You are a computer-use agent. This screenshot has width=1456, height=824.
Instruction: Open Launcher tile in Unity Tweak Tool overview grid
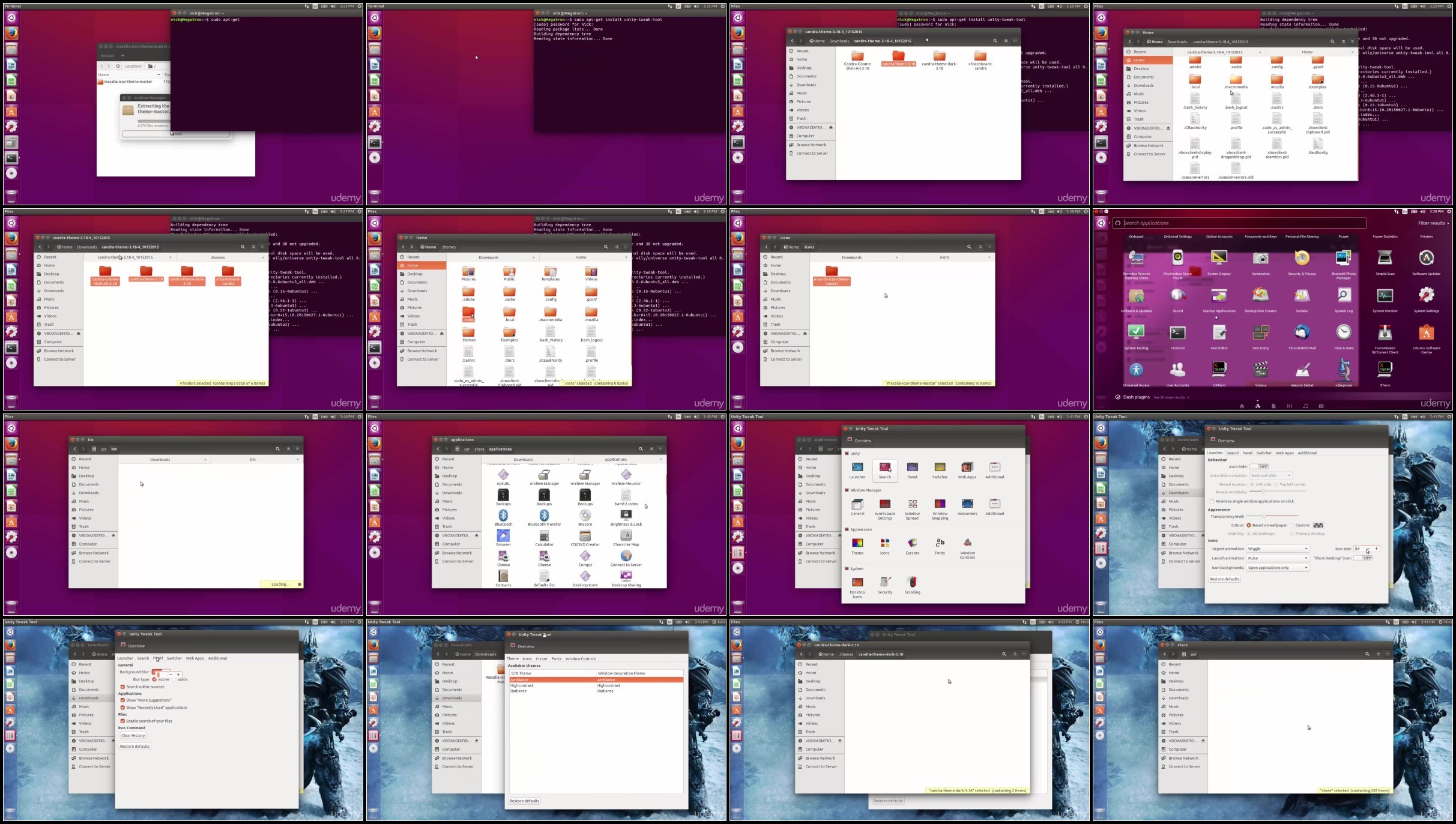pos(857,470)
